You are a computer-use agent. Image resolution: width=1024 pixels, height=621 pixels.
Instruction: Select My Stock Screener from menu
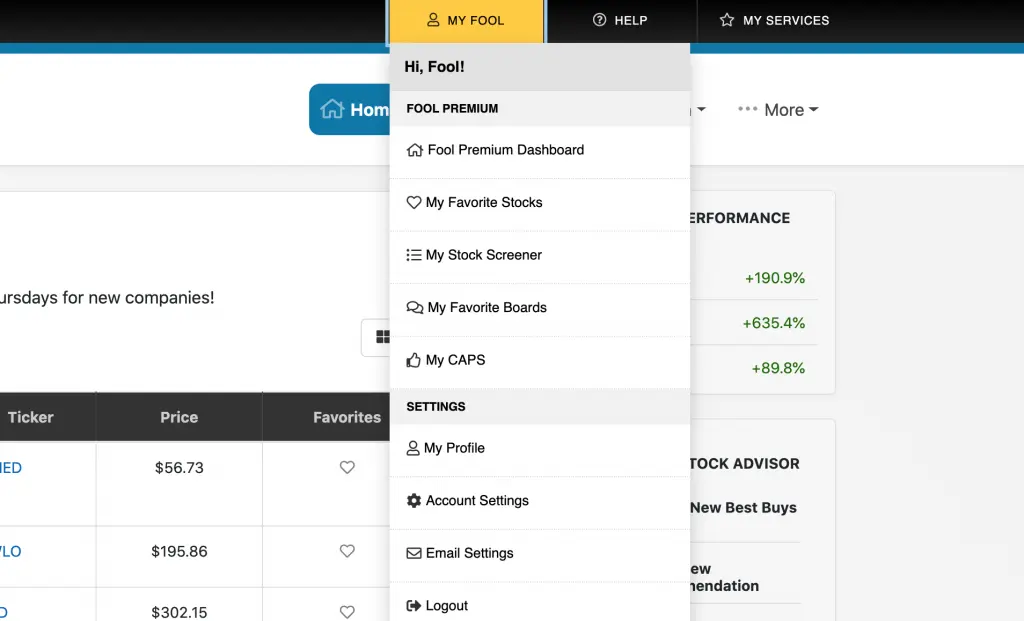[x=539, y=255]
